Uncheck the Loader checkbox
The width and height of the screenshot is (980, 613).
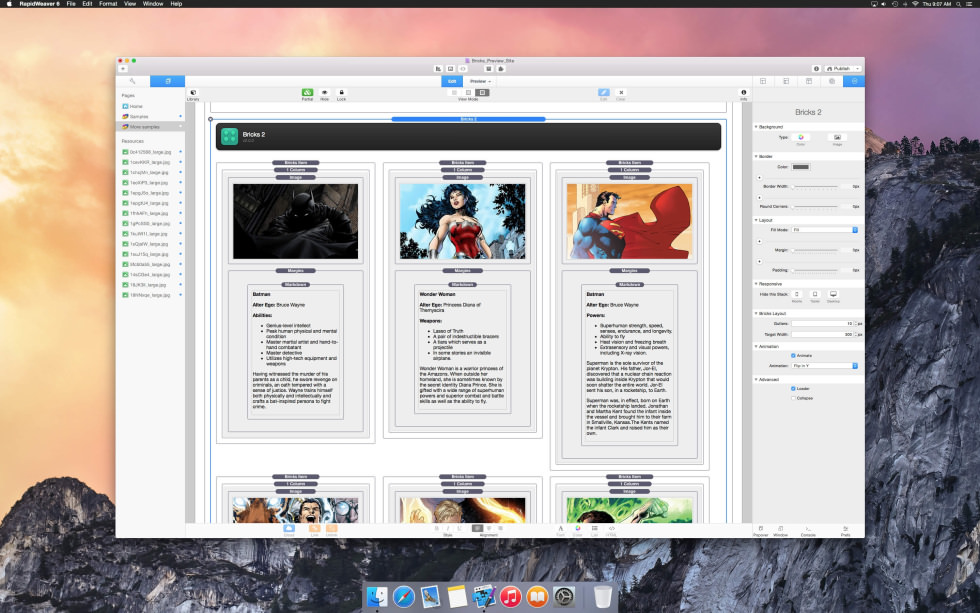[793, 389]
